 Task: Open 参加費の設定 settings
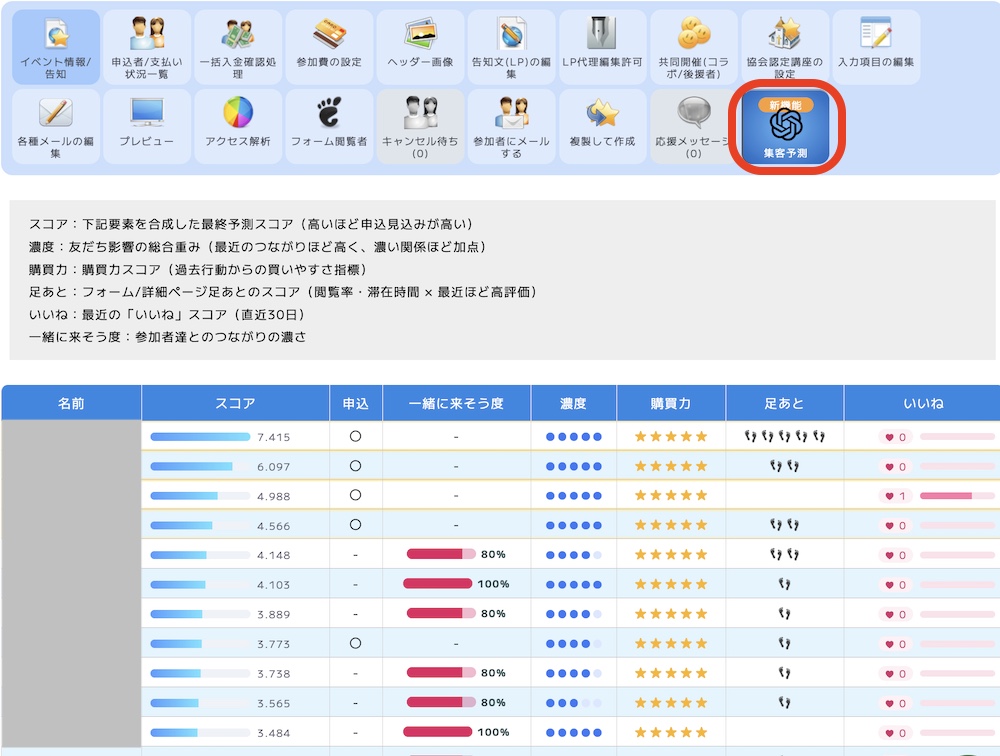329,47
